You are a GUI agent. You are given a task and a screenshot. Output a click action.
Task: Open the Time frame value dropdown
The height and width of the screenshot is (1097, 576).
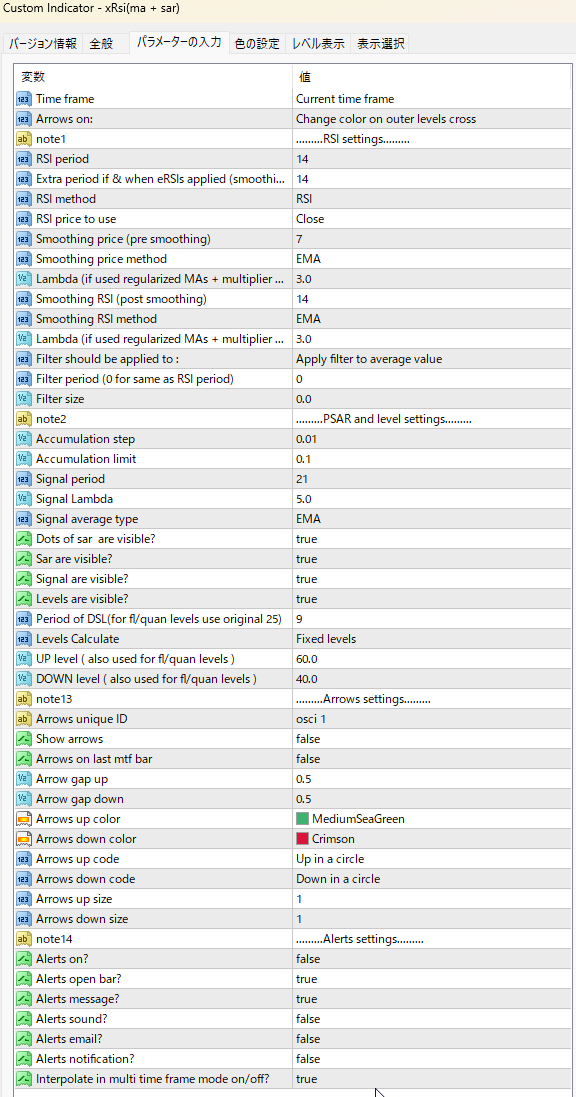[x=431, y=99]
